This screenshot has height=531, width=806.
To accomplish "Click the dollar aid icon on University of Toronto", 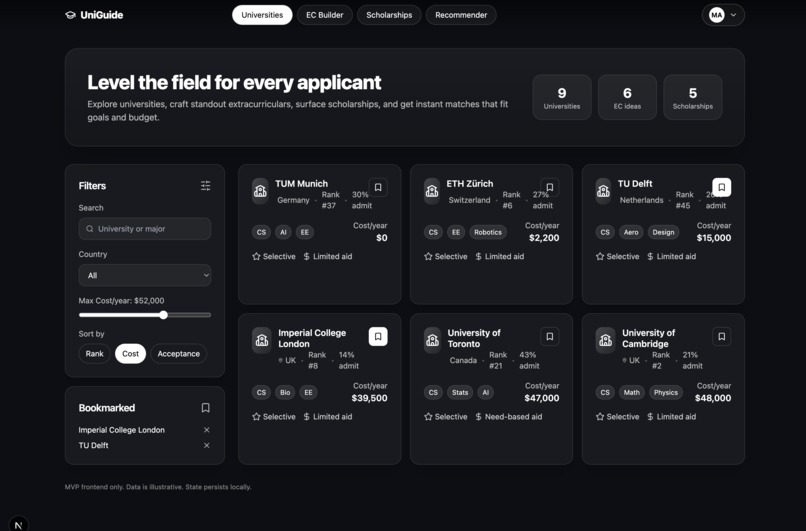I will point(479,416).
